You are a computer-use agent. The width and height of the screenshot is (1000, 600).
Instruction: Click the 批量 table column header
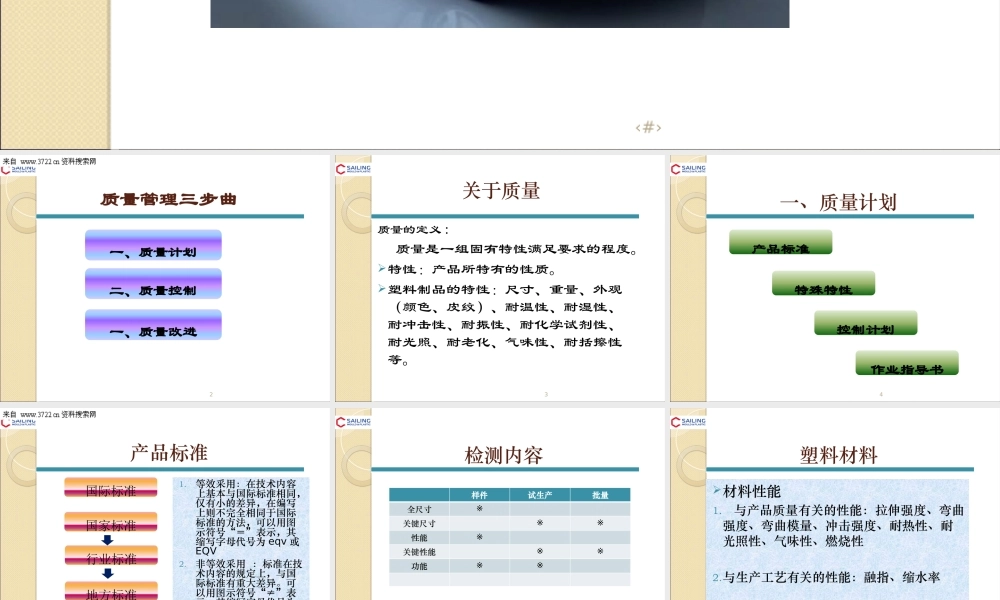(x=600, y=495)
